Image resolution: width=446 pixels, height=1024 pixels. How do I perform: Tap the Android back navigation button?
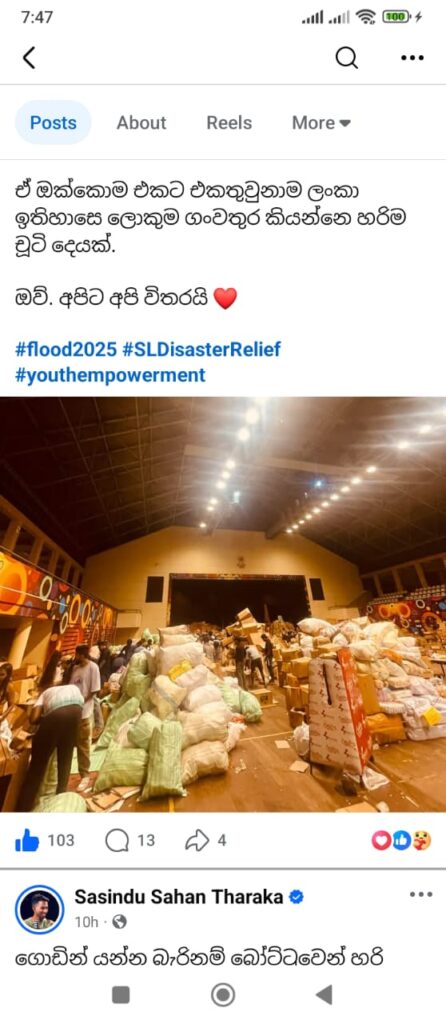coord(324,995)
